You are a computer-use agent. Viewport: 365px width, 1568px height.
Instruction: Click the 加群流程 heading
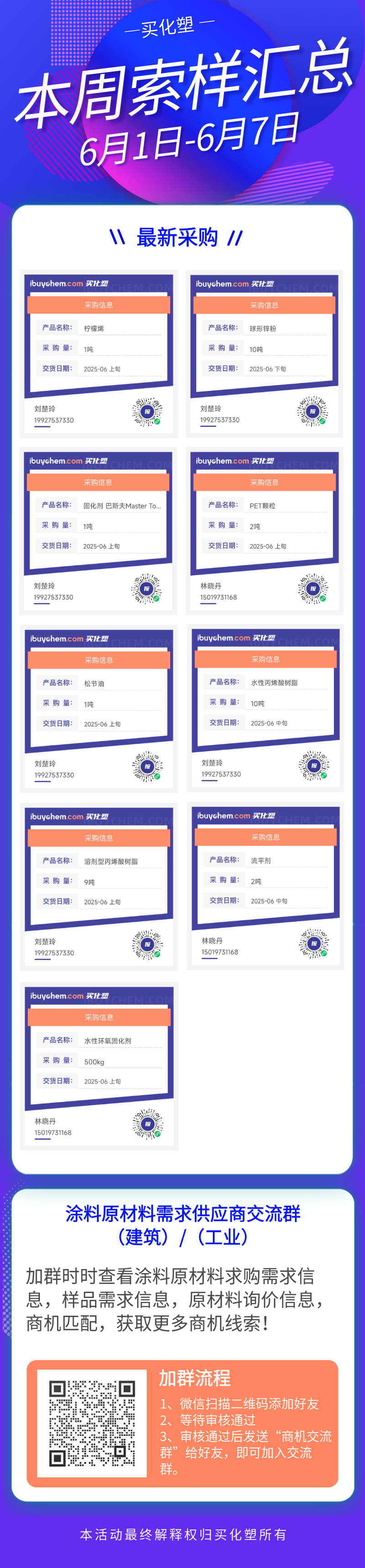pos(195,1377)
